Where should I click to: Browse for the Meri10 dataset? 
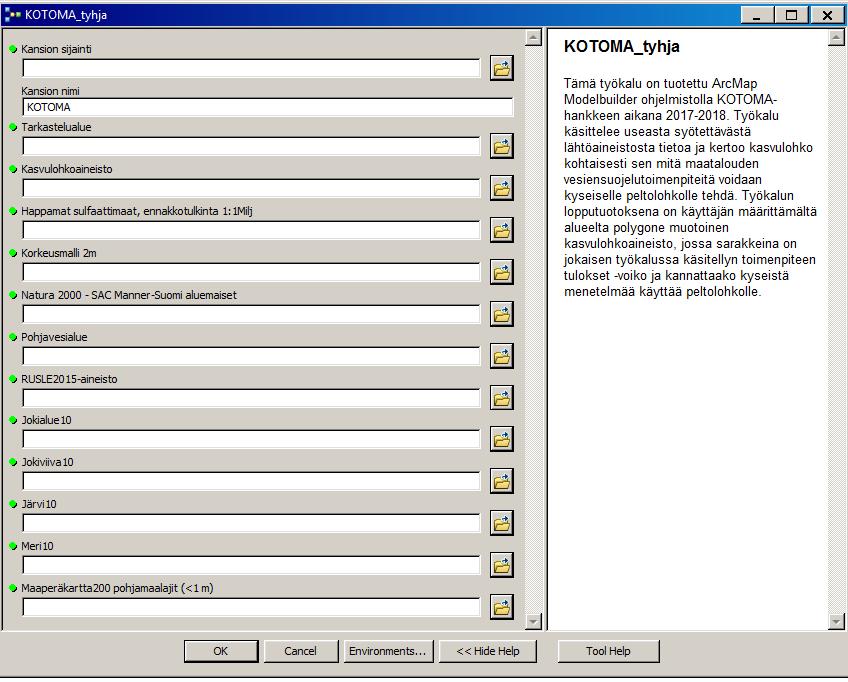click(501, 566)
